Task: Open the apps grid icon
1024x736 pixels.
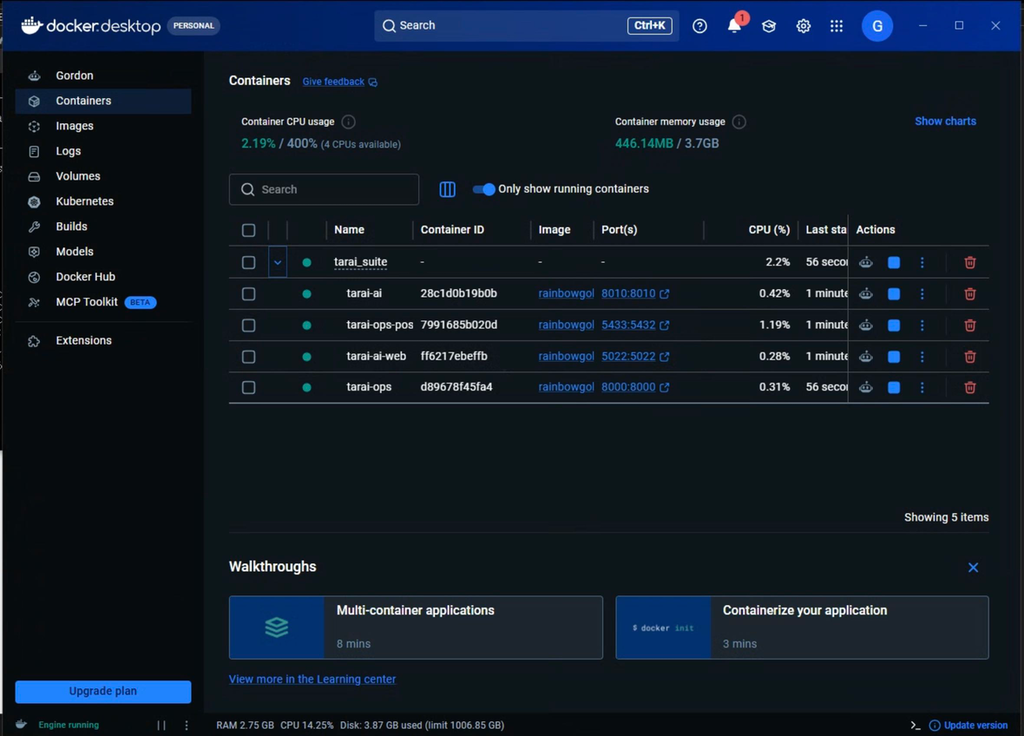Action: 837,26
